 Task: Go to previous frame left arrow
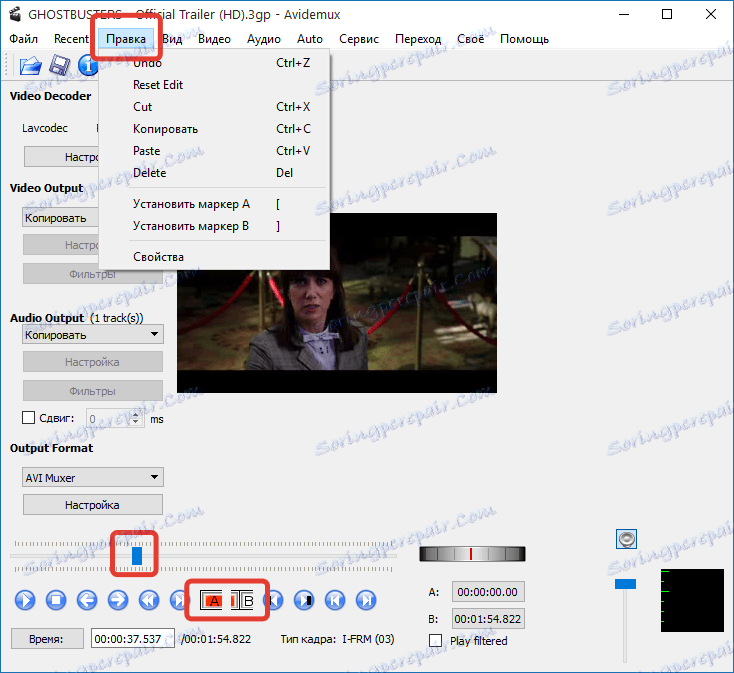click(87, 600)
